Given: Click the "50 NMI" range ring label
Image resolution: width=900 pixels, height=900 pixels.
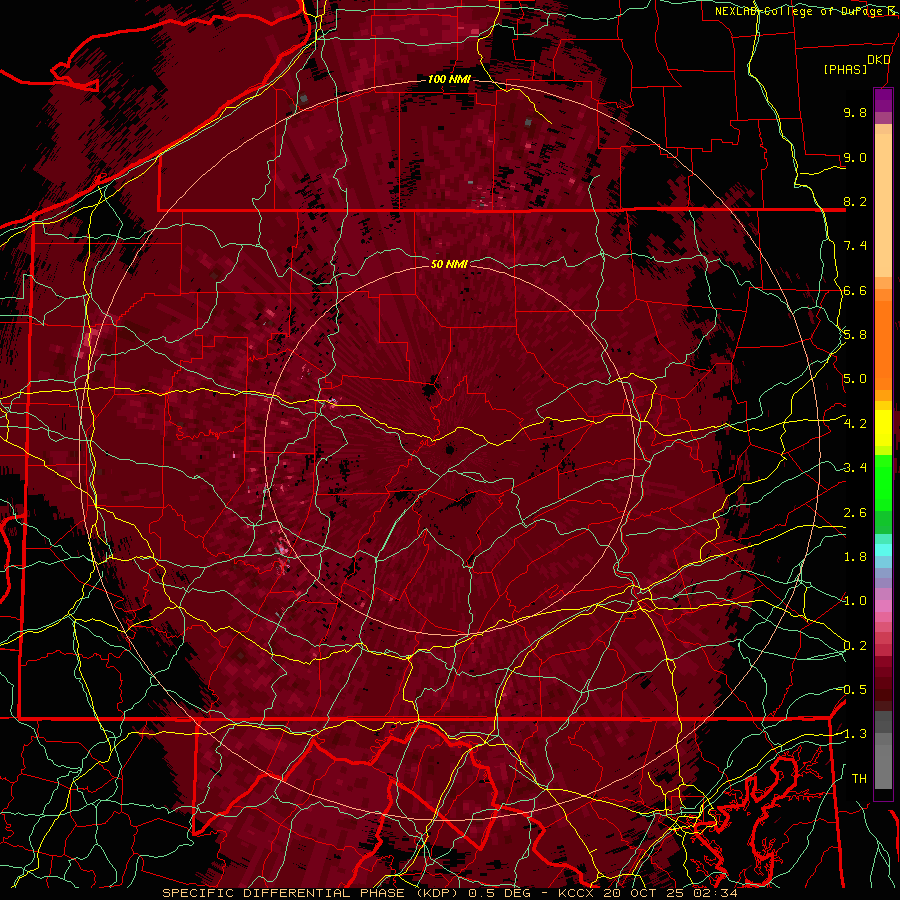Looking at the screenshot, I should (x=449, y=264).
